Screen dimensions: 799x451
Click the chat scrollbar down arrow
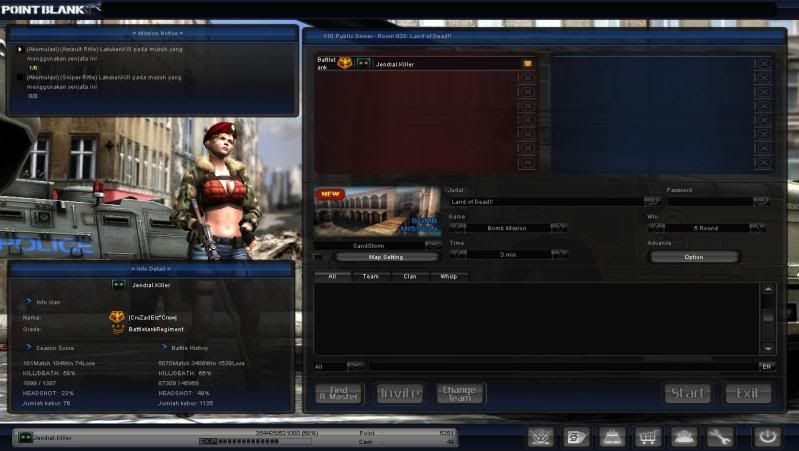pos(768,349)
